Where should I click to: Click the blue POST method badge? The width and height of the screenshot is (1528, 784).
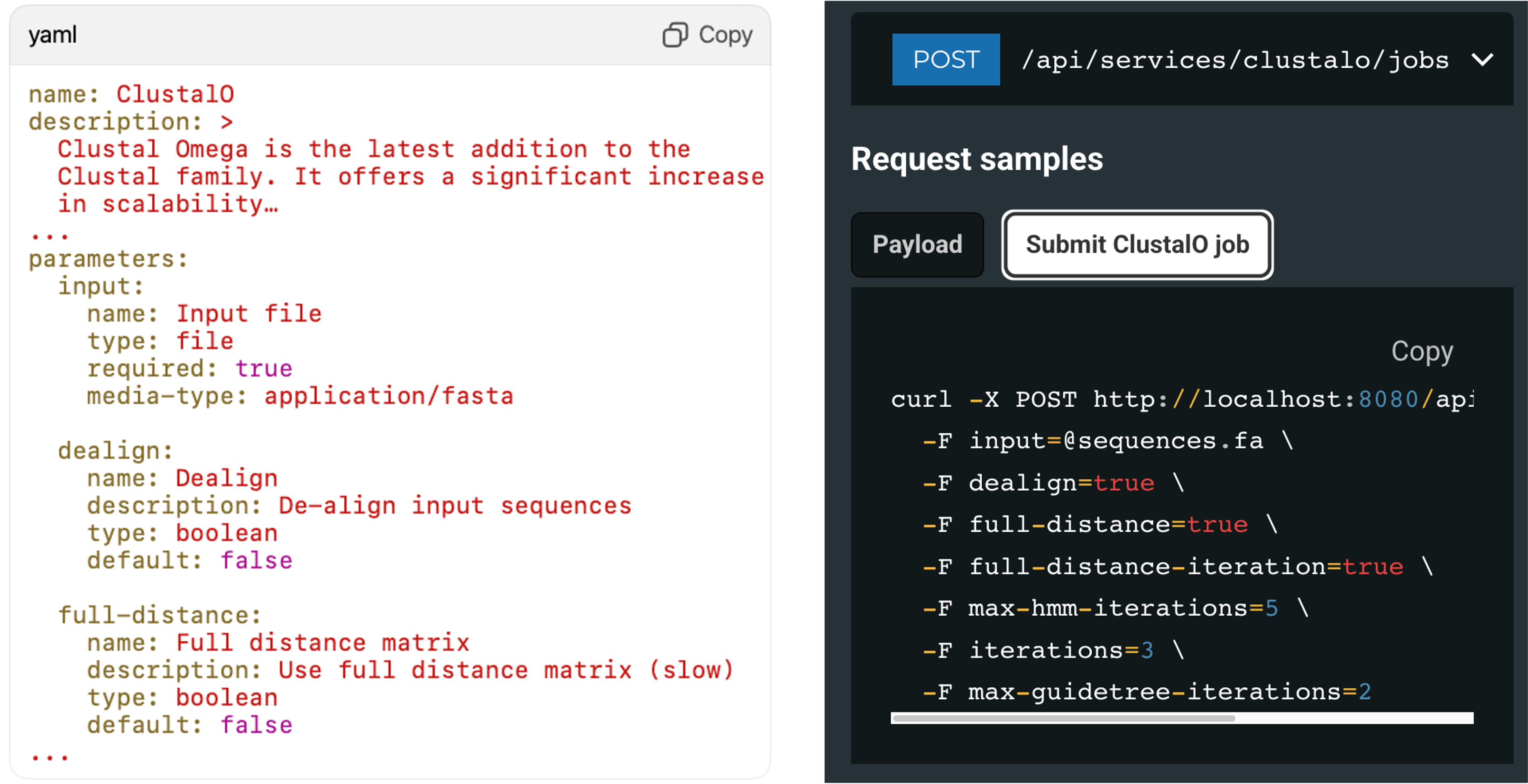[x=946, y=60]
